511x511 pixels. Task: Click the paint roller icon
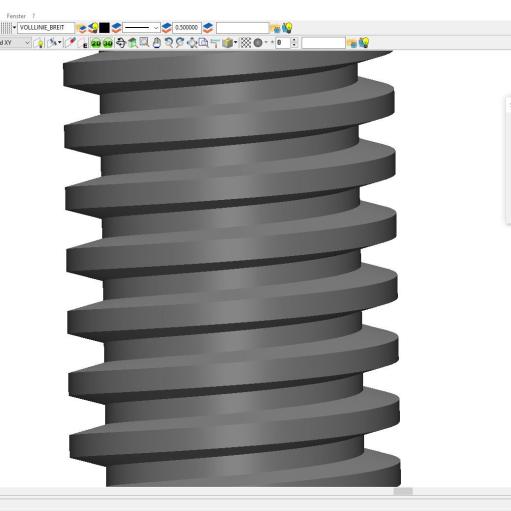[215, 43]
